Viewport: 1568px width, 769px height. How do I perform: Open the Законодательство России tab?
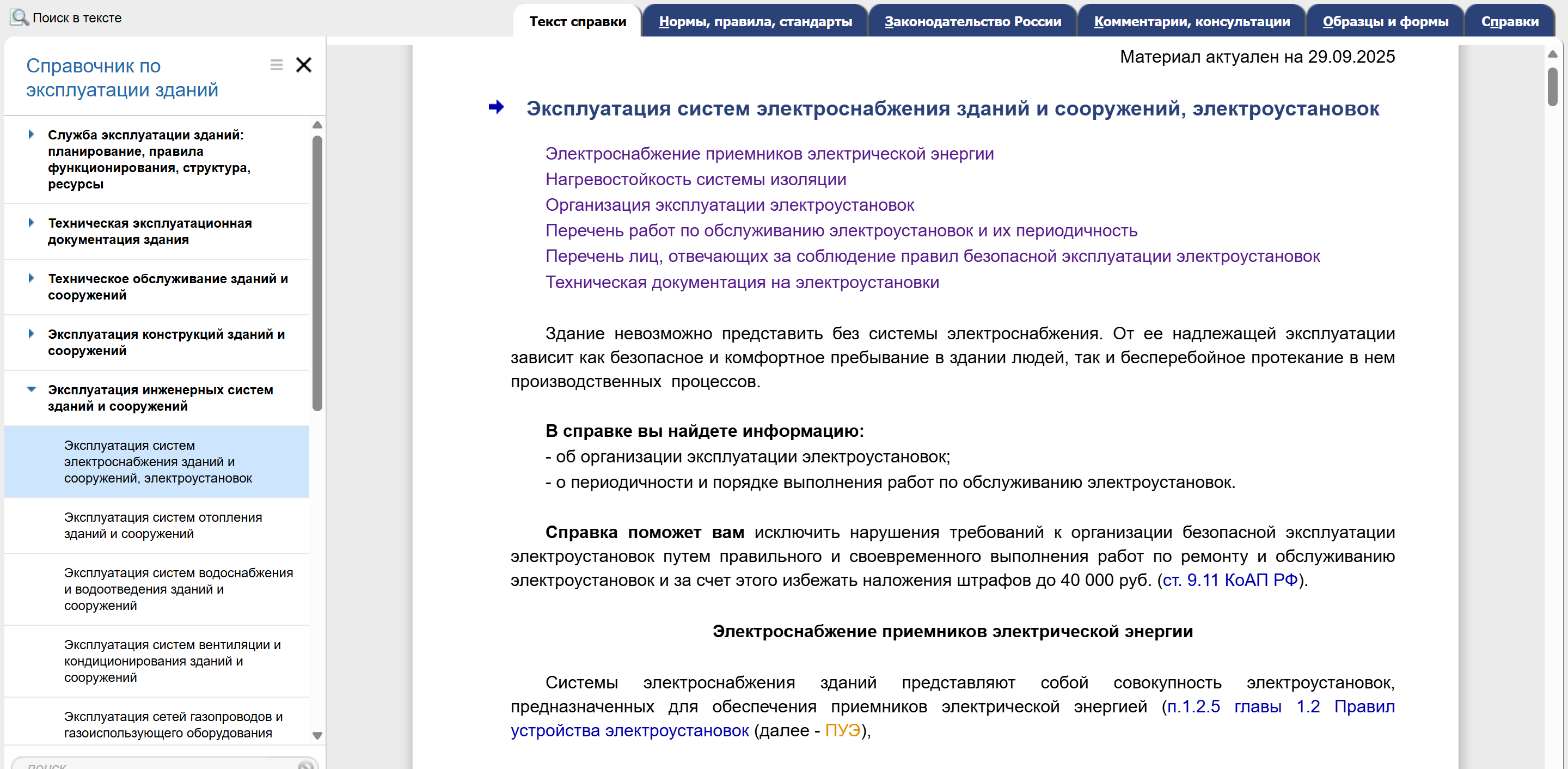972,22
